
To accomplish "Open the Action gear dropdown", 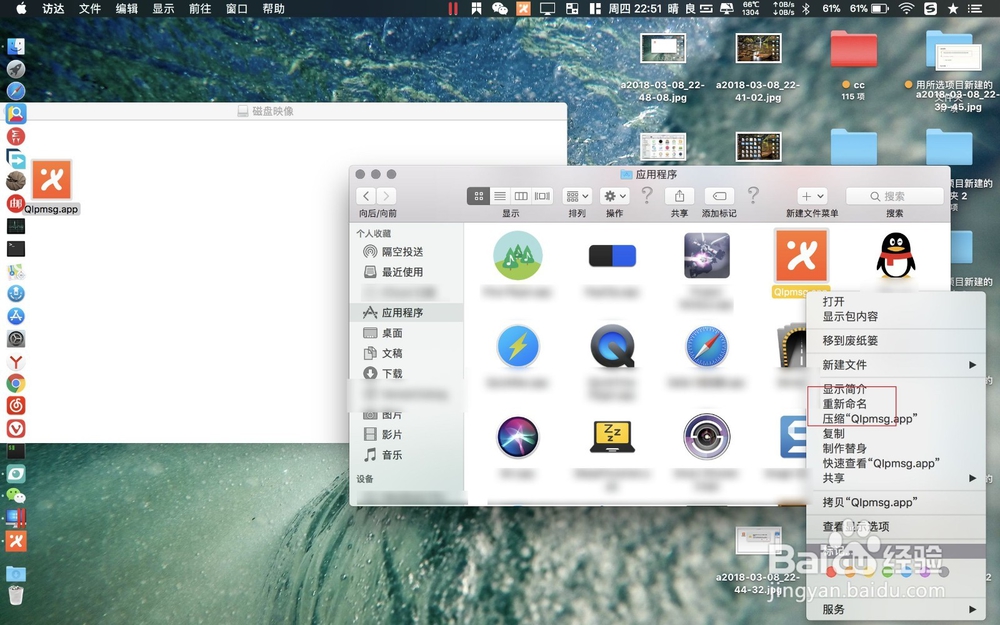I will click(615, 196).
